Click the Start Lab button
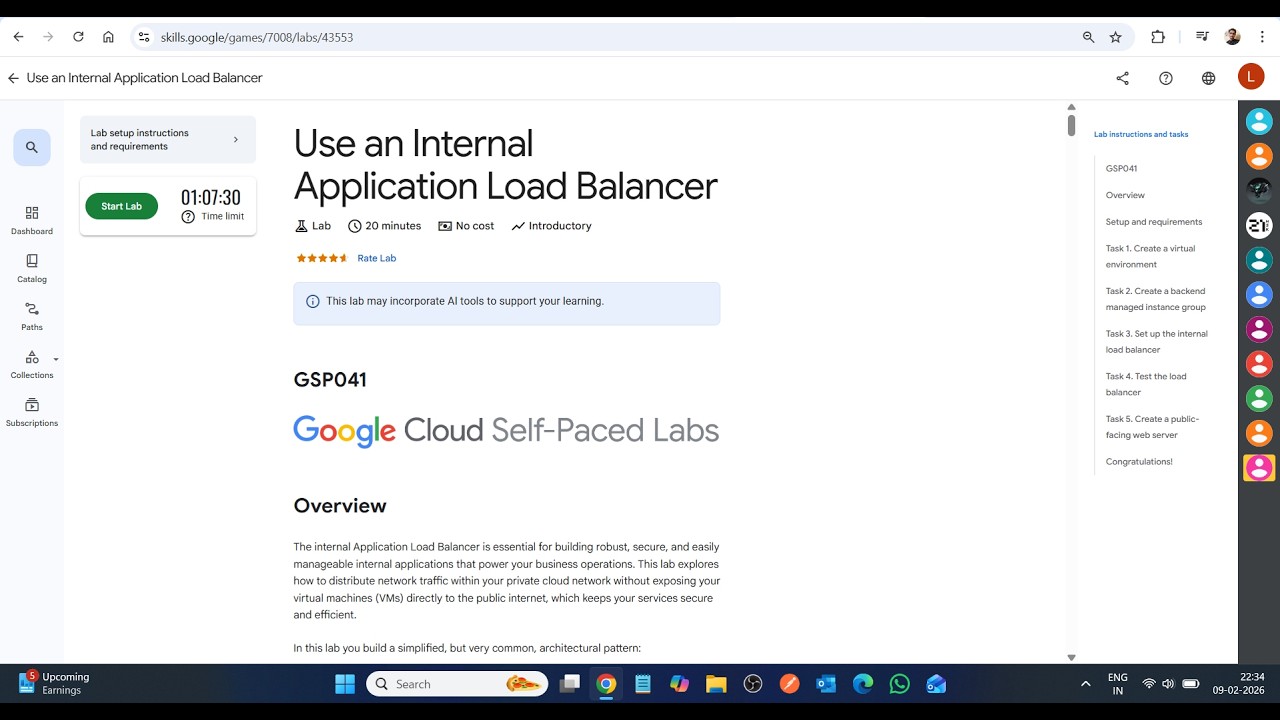This screenshot has height=720, width=1280. click(x=122, y=206)
